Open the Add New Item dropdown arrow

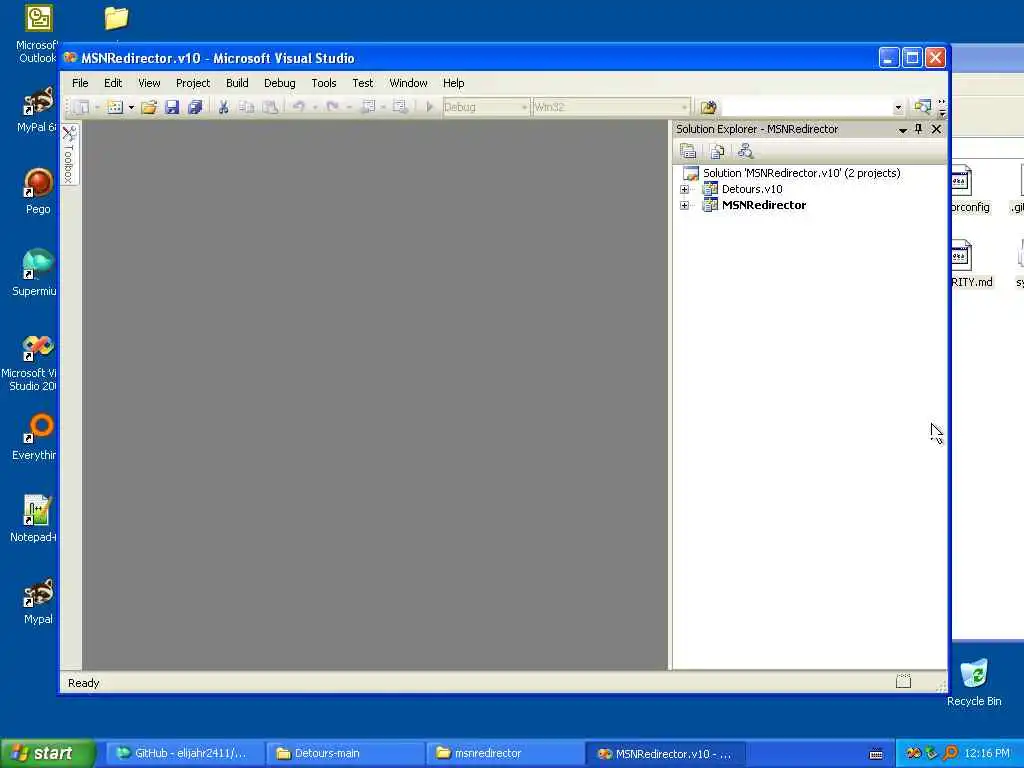click(x=131, y=107)
